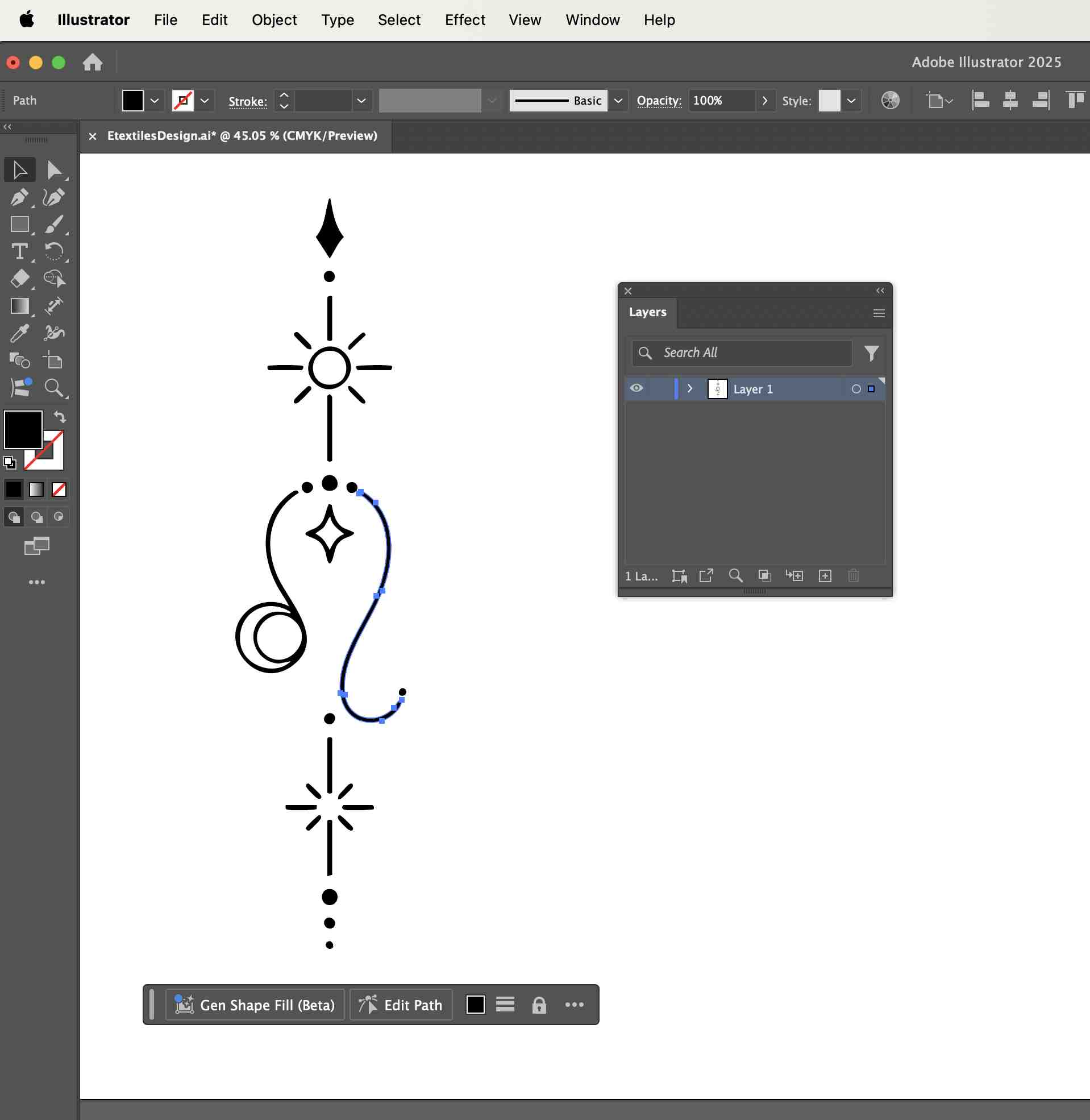Open Stroke panel link

click(x=247, y=101)
